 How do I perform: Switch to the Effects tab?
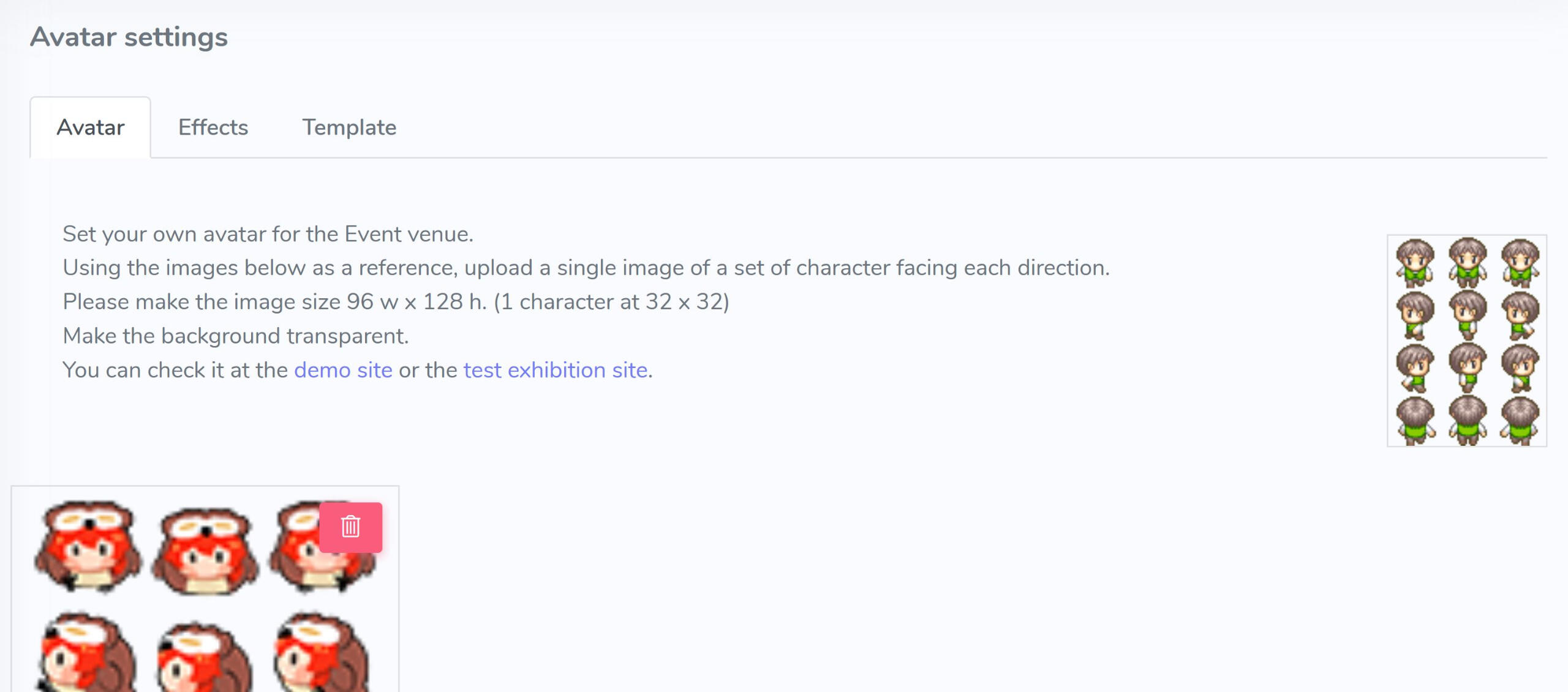(213, 127)
